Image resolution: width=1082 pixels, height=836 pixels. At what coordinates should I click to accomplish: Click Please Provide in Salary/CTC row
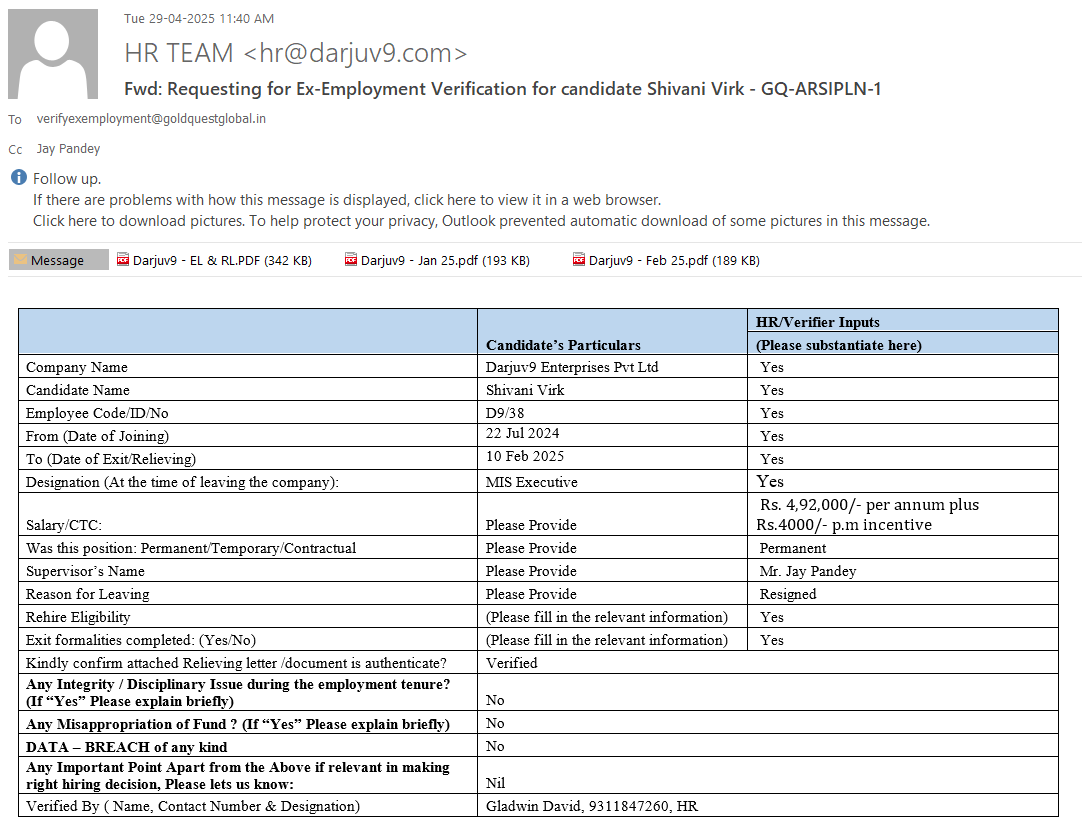(531, 525)
